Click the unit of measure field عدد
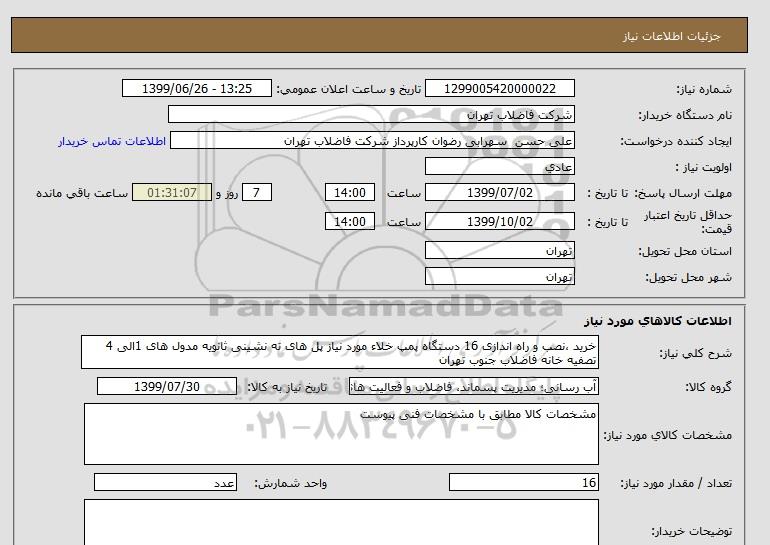This screenshot has height=545, width=770. point(165,483)
